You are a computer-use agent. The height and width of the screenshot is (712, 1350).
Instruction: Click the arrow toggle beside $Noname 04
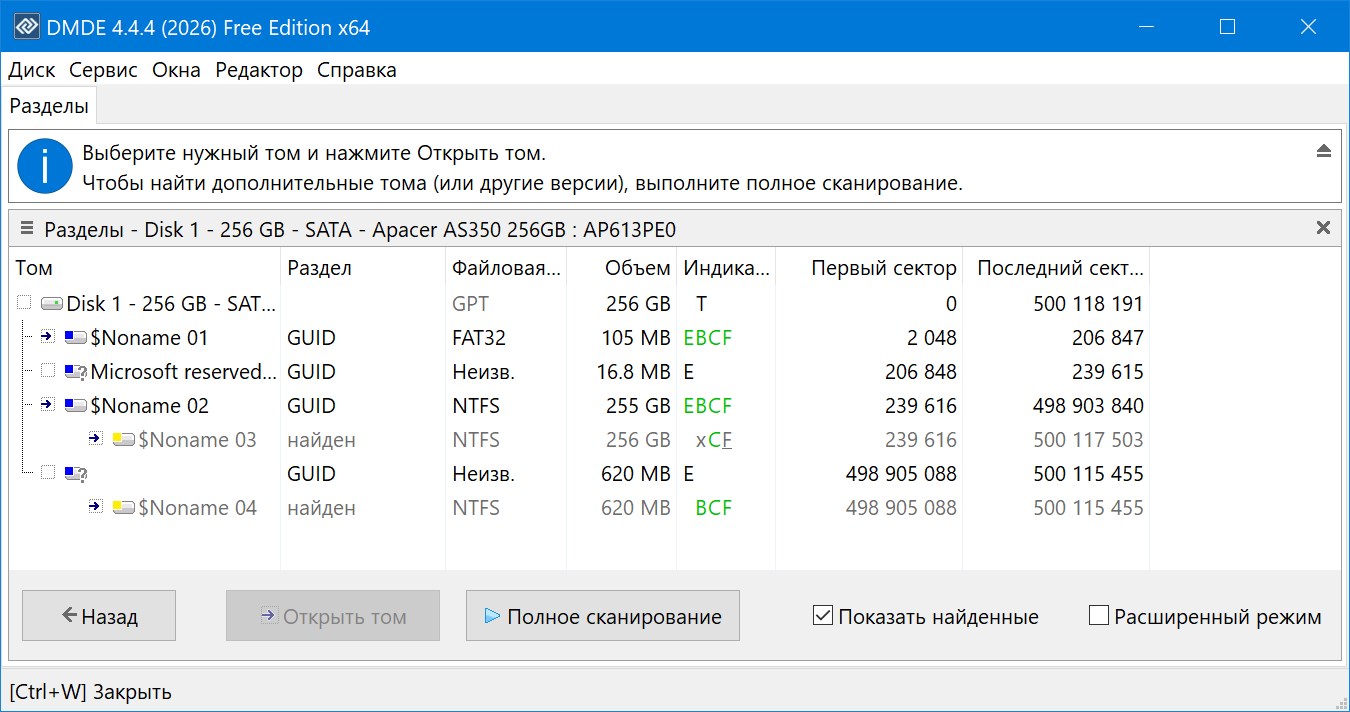[x=95, y=507]
